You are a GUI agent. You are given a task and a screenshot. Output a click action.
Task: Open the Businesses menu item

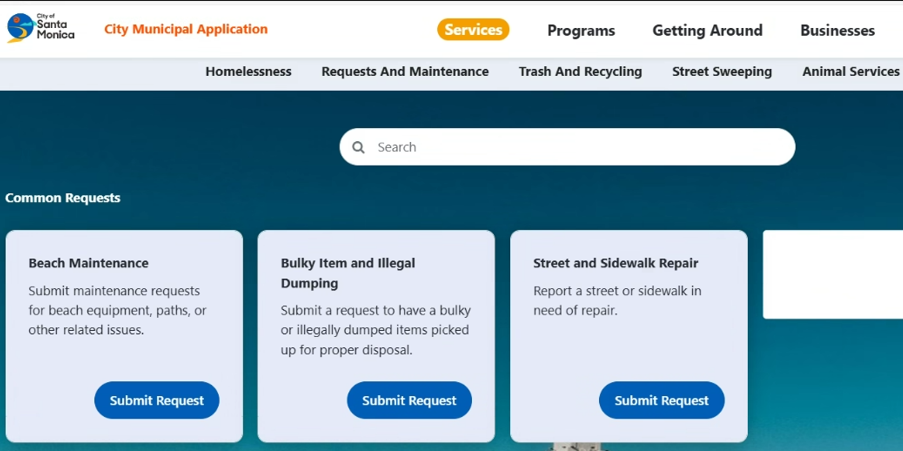click(837, 31)
